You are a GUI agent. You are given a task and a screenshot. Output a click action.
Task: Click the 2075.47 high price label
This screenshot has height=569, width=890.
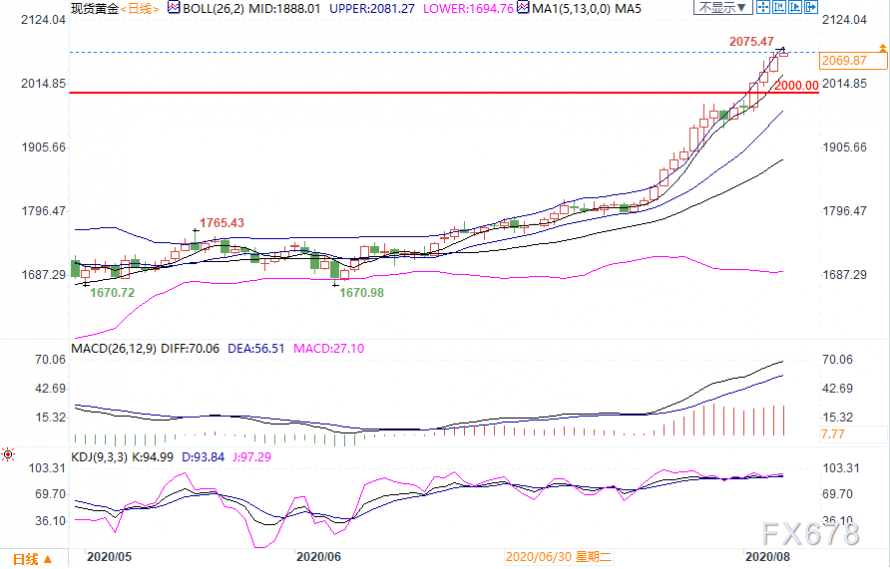(x=752, y=41)
